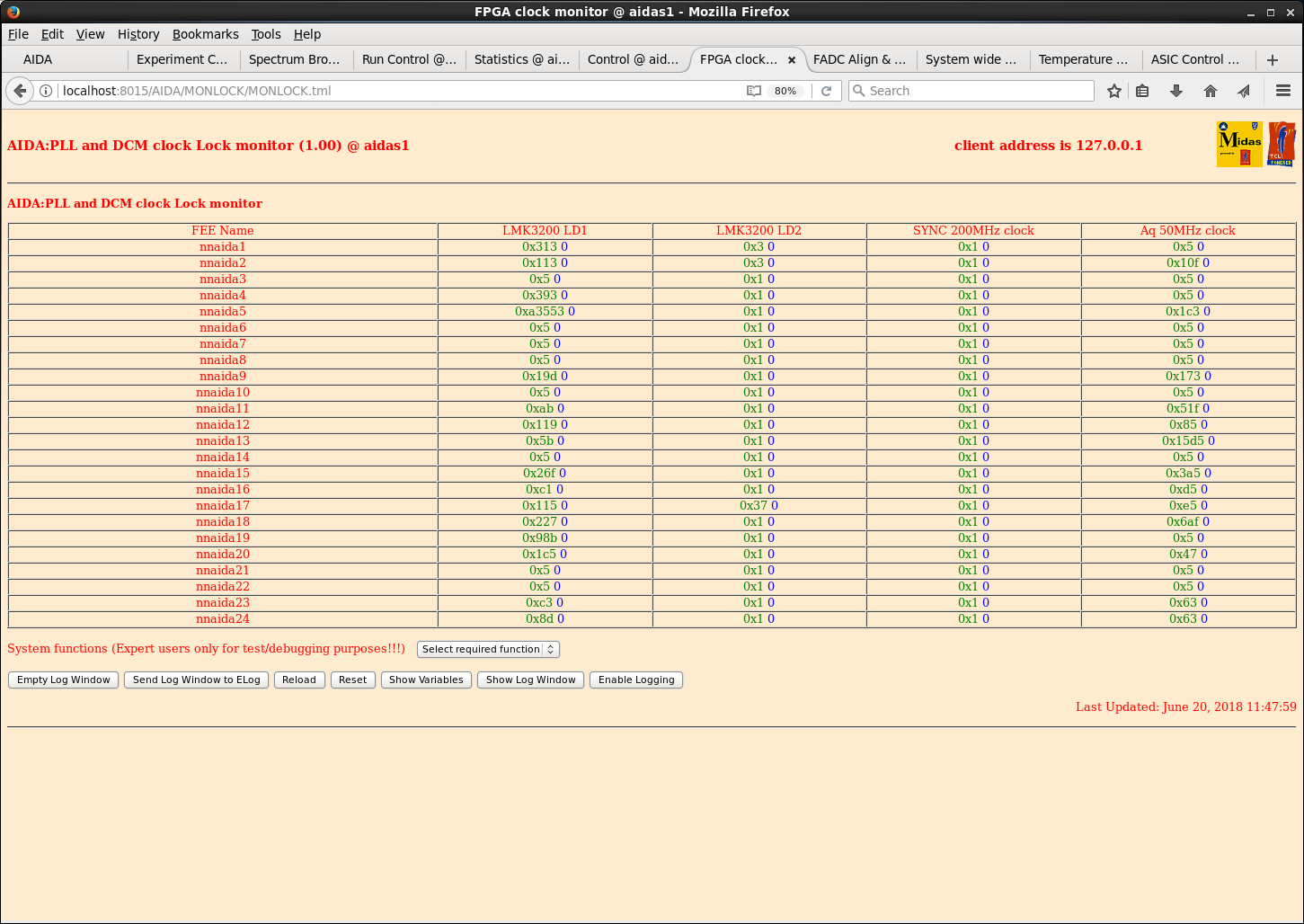This screenshot has height=924, width=1304.
Task: Click the browser back arrow button
Action: point(20,91)
